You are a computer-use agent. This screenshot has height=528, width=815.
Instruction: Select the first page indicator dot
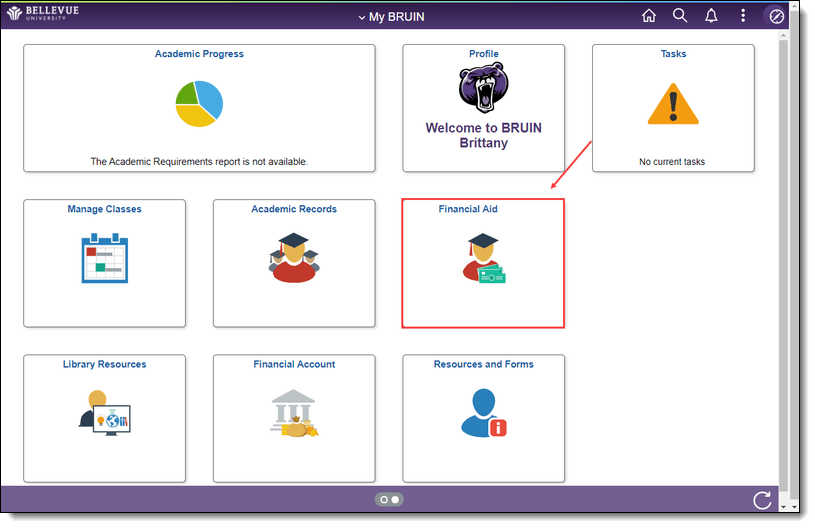pos(384,499)
